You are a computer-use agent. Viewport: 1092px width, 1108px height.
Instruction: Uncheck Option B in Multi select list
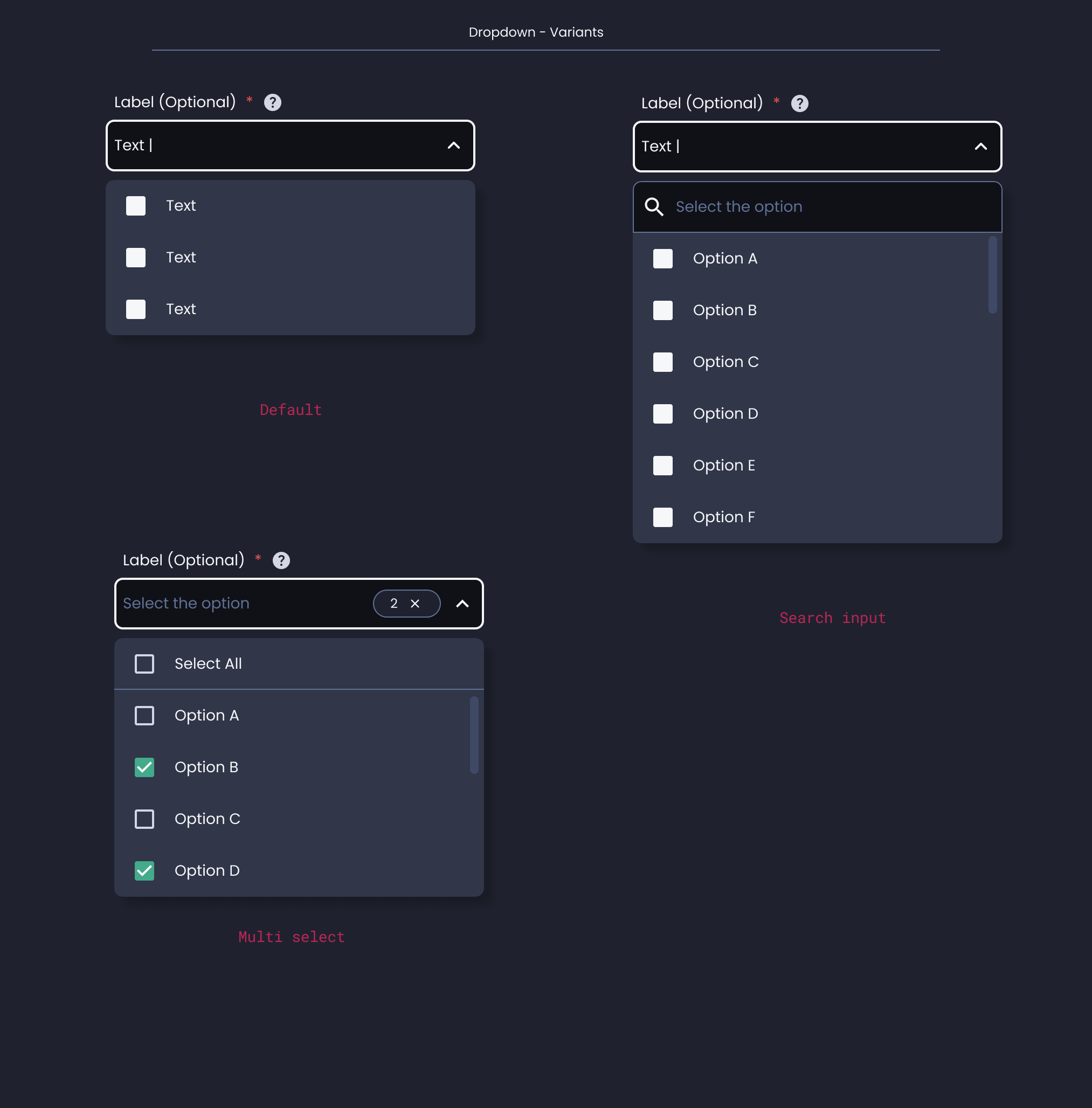click(x=144, y=767)
